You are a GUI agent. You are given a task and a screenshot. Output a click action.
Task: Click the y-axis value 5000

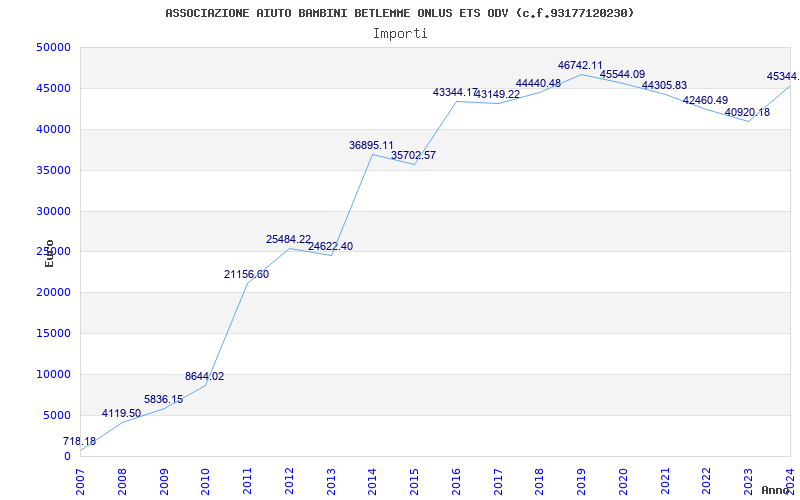click(57, 415)
